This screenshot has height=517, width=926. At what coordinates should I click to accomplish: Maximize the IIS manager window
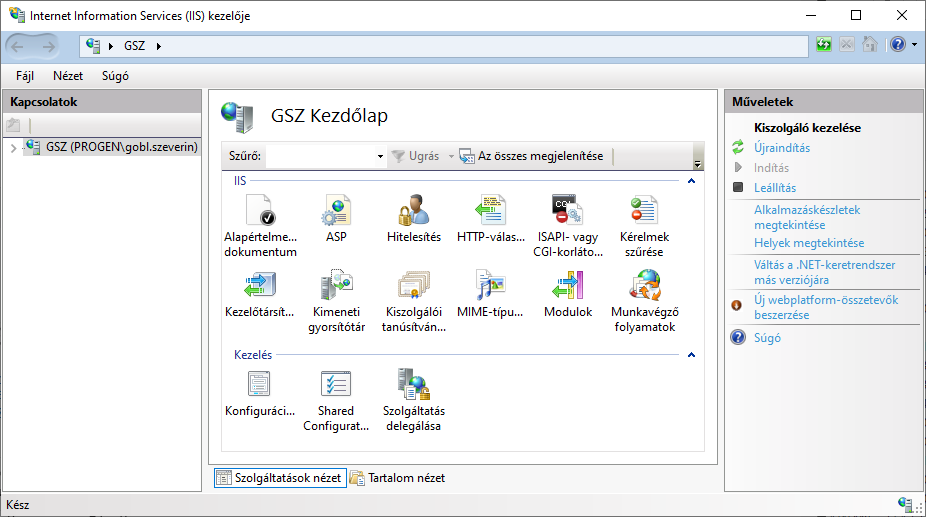point(856,15)
